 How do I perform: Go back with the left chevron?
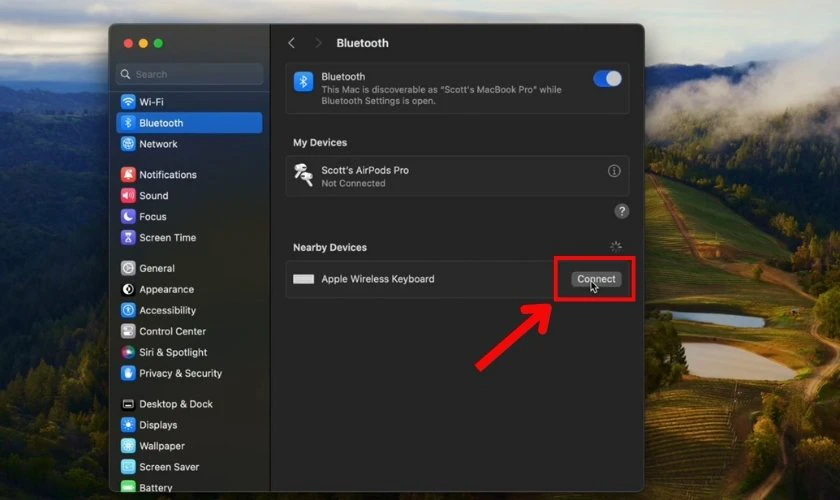(x=291, y=43)
